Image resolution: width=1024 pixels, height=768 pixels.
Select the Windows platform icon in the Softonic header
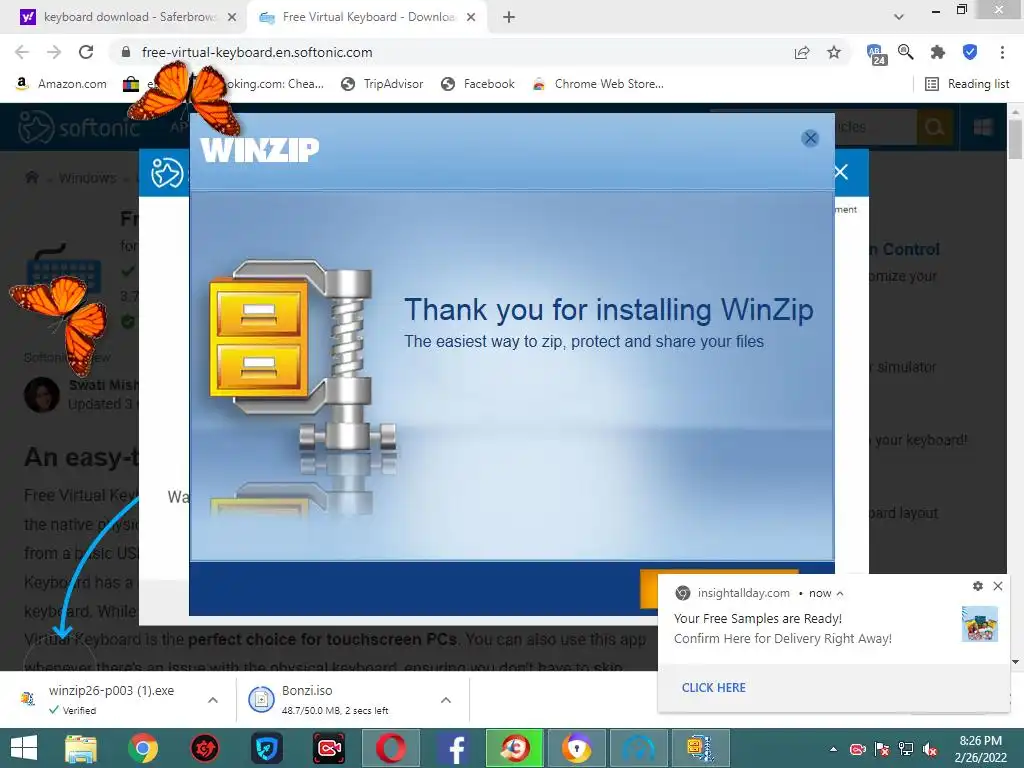[983, 127]
